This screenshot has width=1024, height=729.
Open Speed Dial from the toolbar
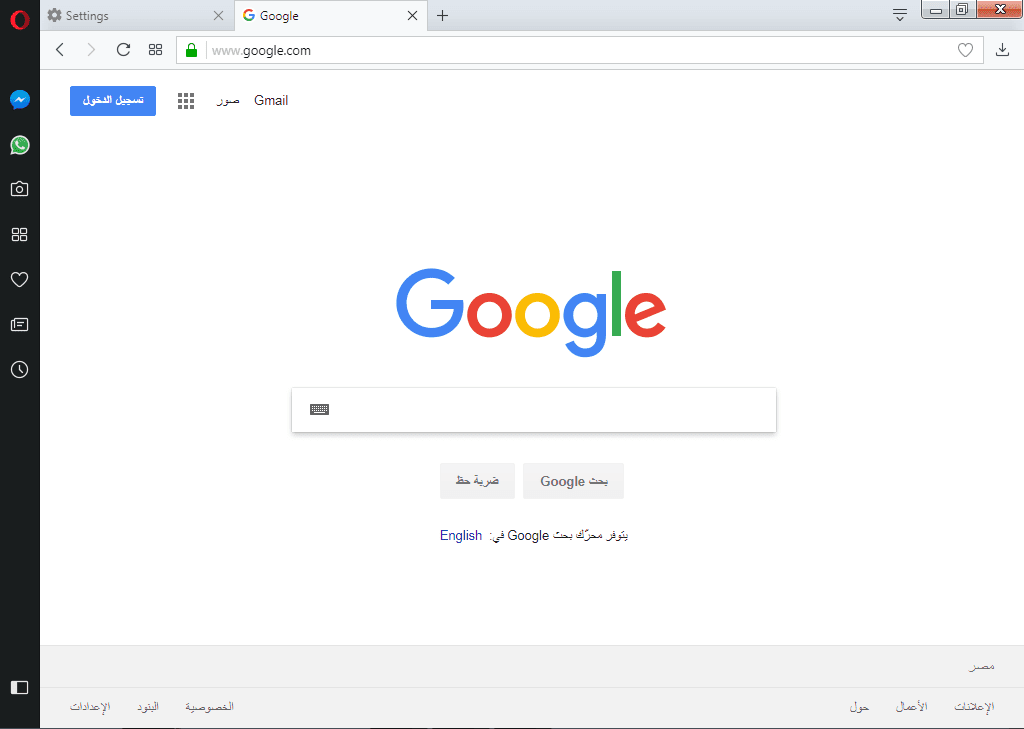[155, 50]
